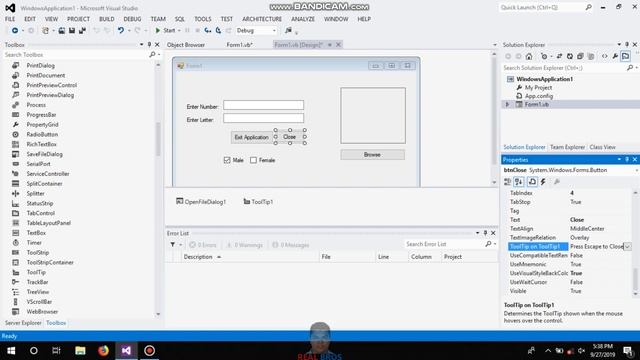Open the DEBUG menu
This screenshot has width=640, height=360.
[132, 19]
